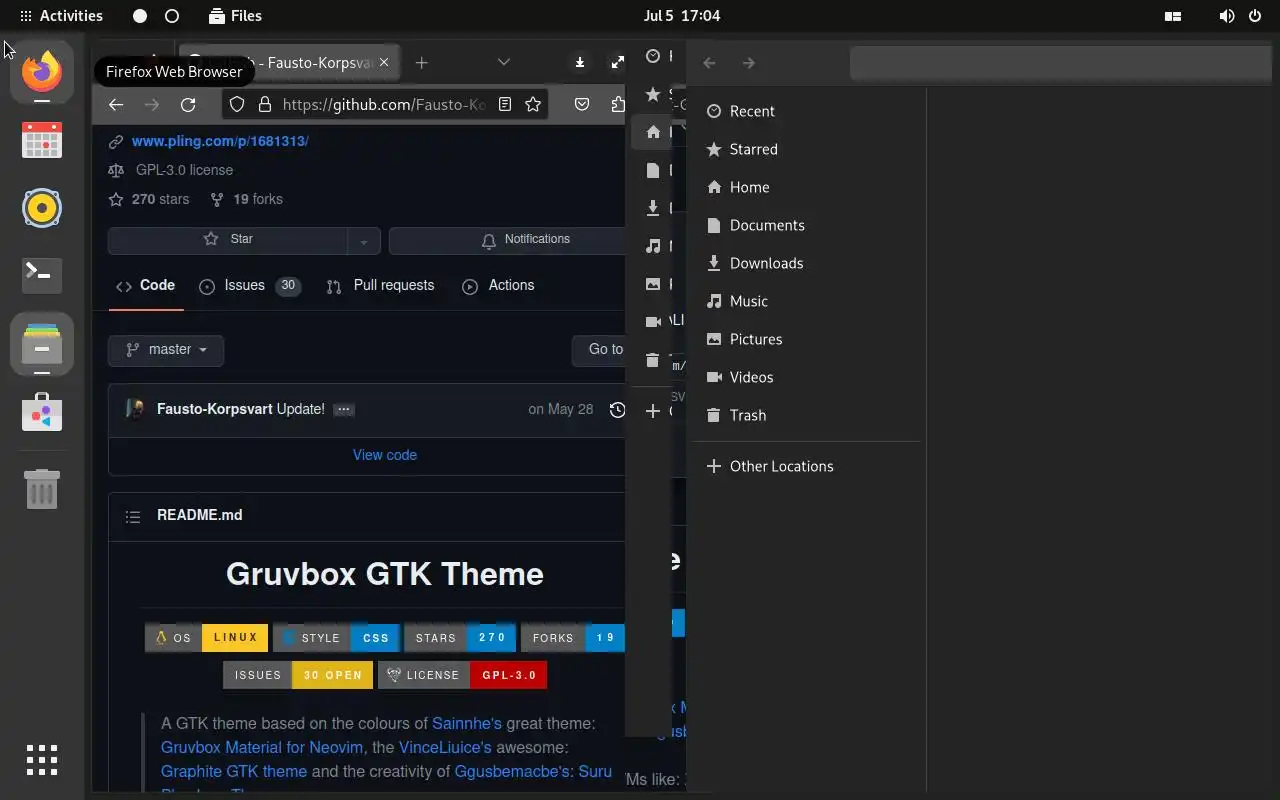Open the site shield tracking protection icon
This screenshot has height=800, width=1280.
tap(237, 104)
